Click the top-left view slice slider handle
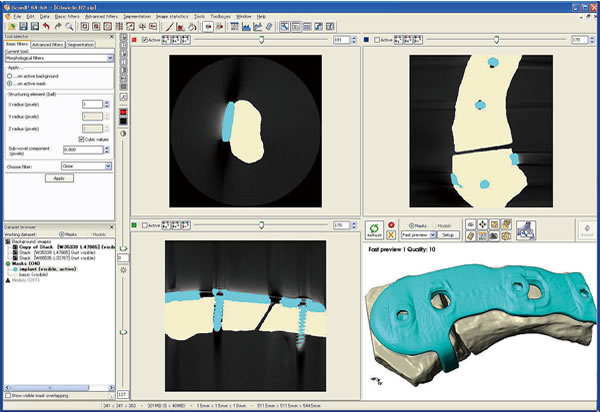 pos(261,40)
